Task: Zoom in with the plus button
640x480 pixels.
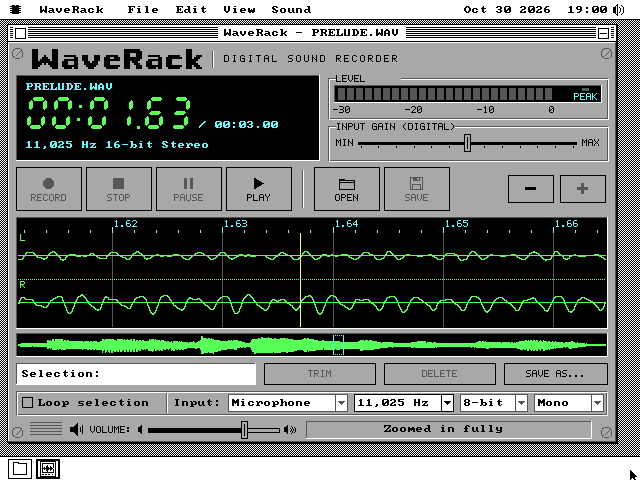Action: [x=582, y=189]
